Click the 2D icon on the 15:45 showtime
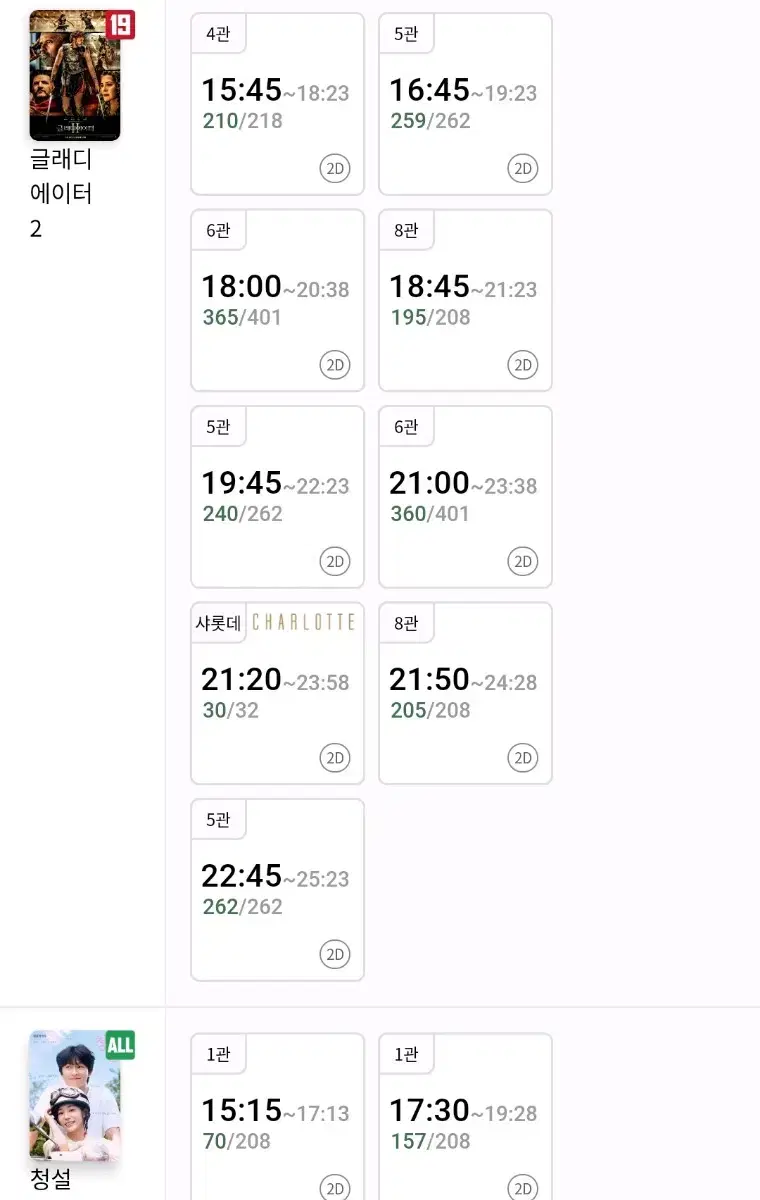The height and width of the screenshot is (1200, 760). 335,168
